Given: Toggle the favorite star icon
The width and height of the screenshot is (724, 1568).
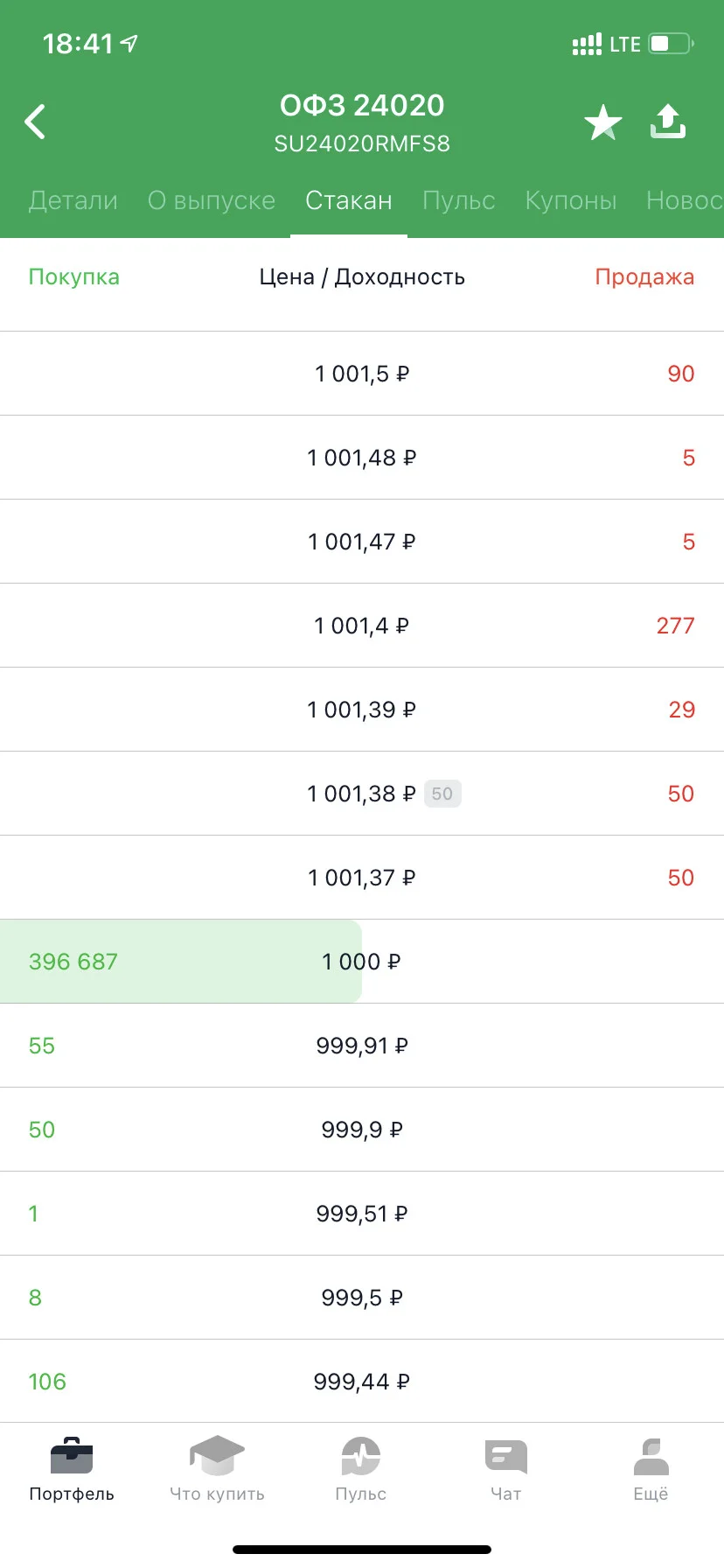Looking at the screenshot, I should point(603,122).
